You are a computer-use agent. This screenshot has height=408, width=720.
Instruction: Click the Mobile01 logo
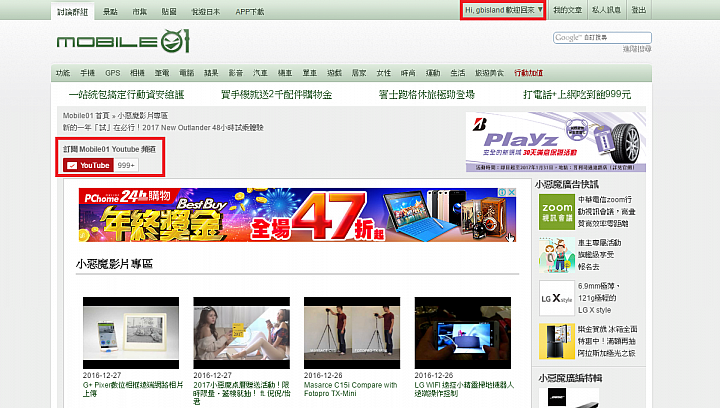(x=123, y=41)
